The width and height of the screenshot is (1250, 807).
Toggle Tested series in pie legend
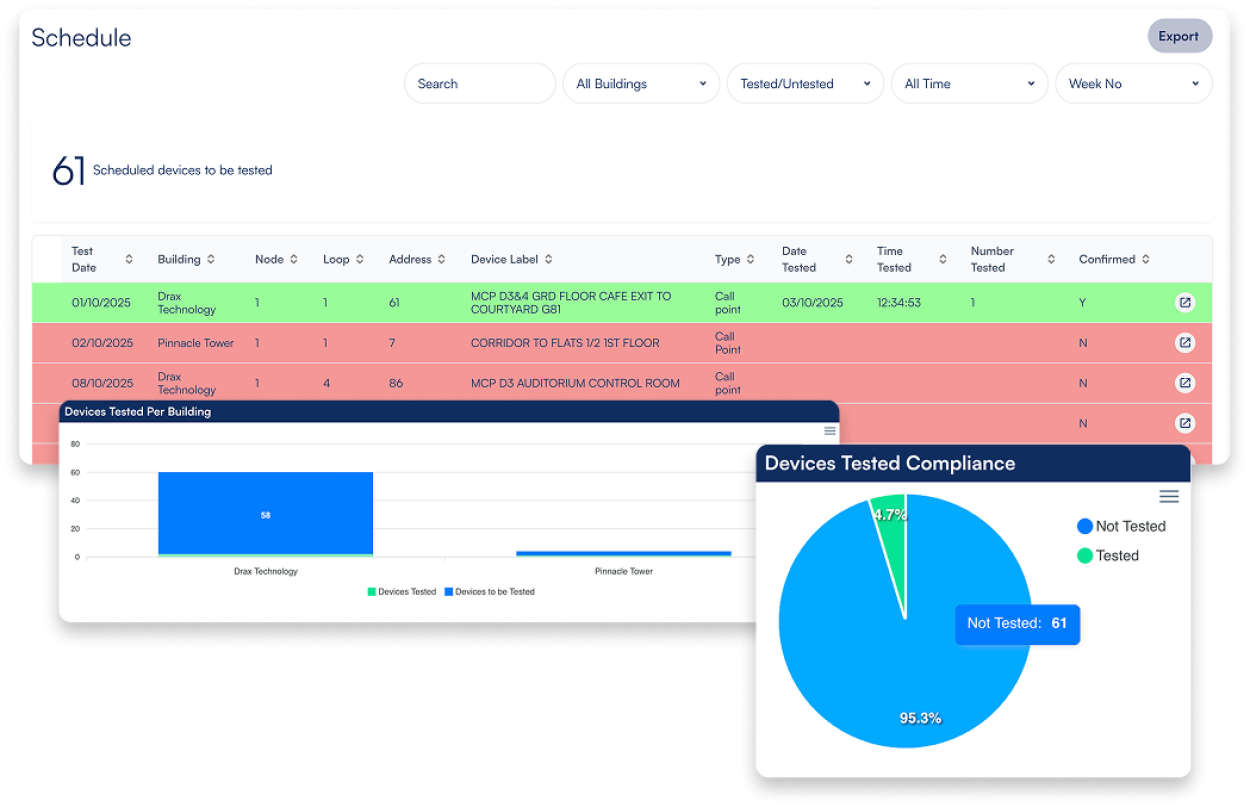pos(1107,556)
